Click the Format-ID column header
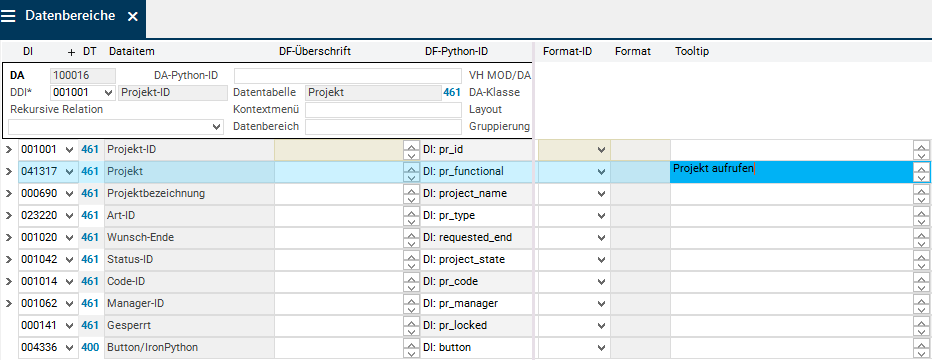Screen dimensions: 932x360 (x=568, y=52)
